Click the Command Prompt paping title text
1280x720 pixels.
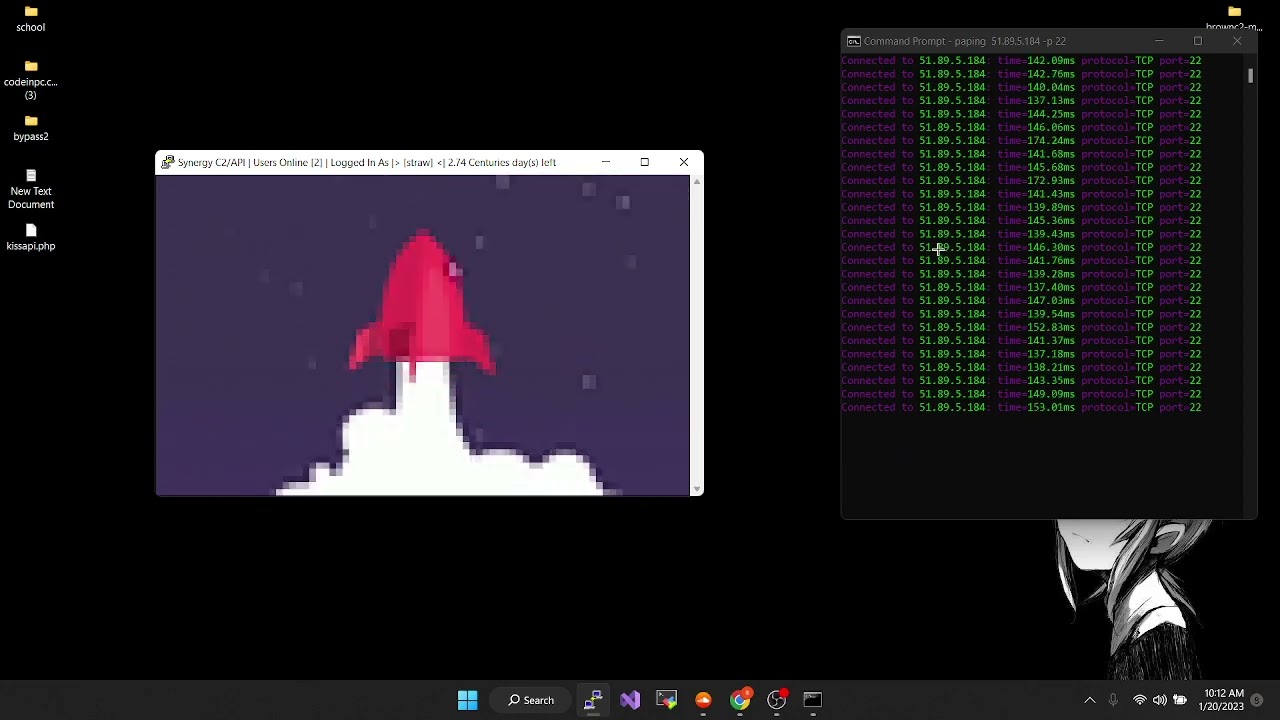coord(965,41)
